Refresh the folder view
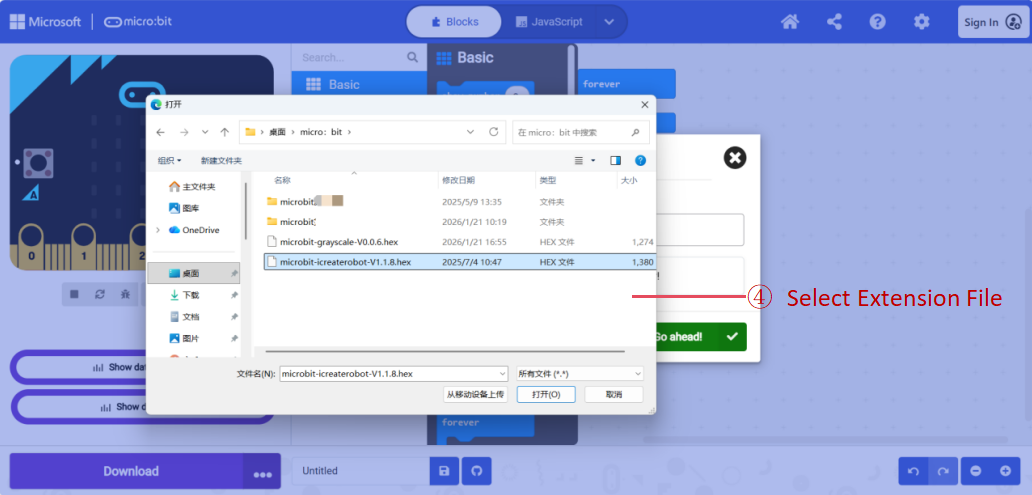The image size is (1032, 495). point(494,132)
